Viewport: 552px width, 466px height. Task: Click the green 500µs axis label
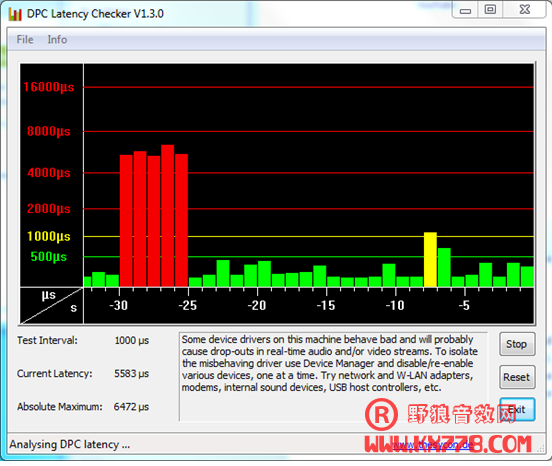click(49, 257)
